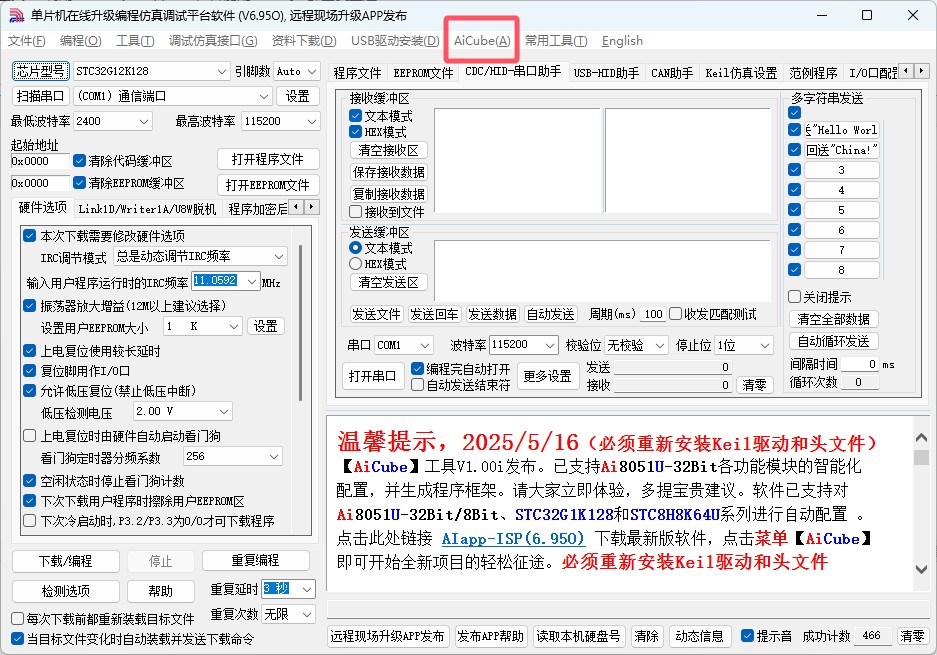The height and width of the screenshot is (655, 937).
Task: Click the message log scrollbar thumb
Action: 921,458
